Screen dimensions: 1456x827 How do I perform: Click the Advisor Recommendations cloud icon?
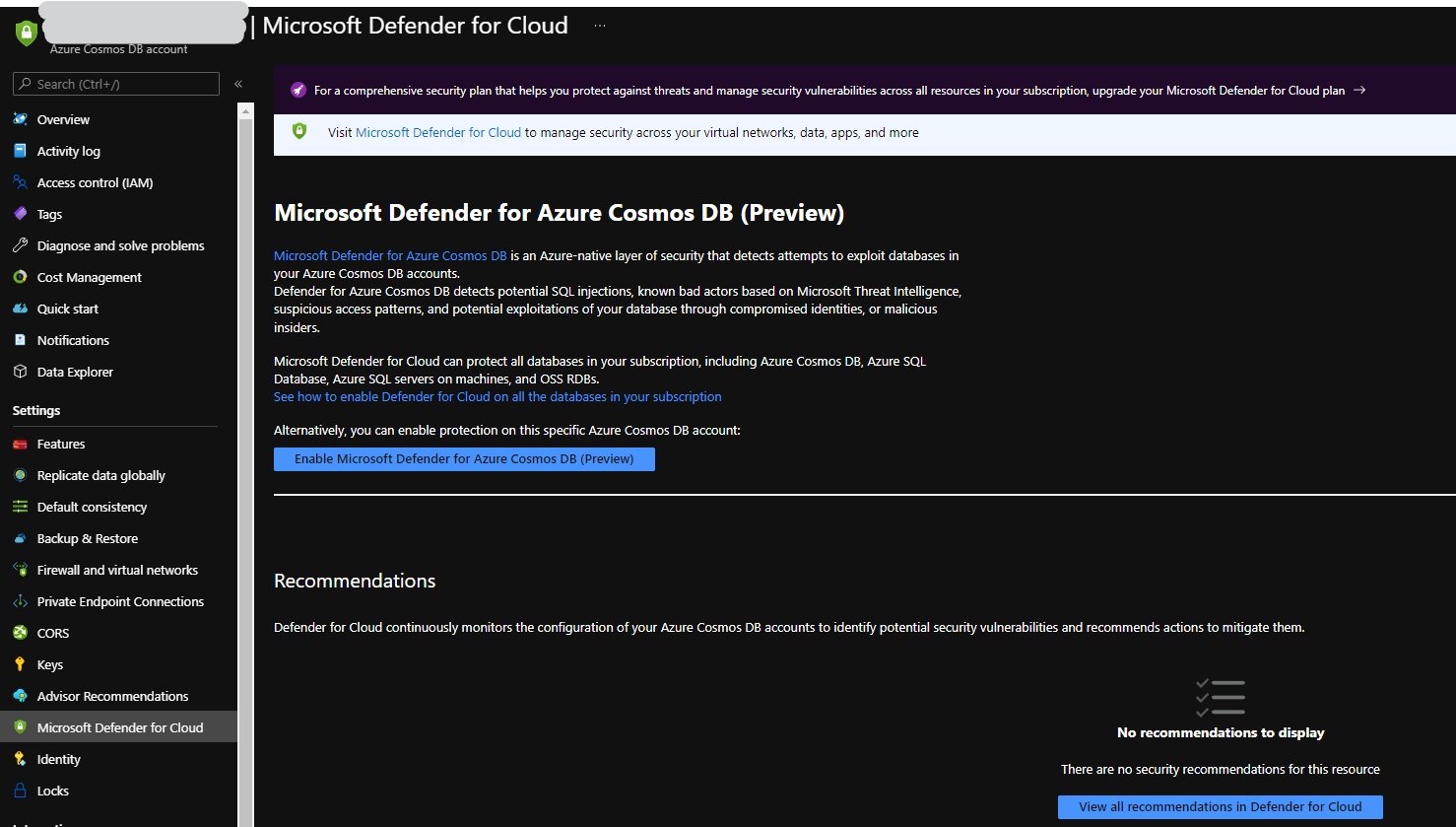click(20, 696)
